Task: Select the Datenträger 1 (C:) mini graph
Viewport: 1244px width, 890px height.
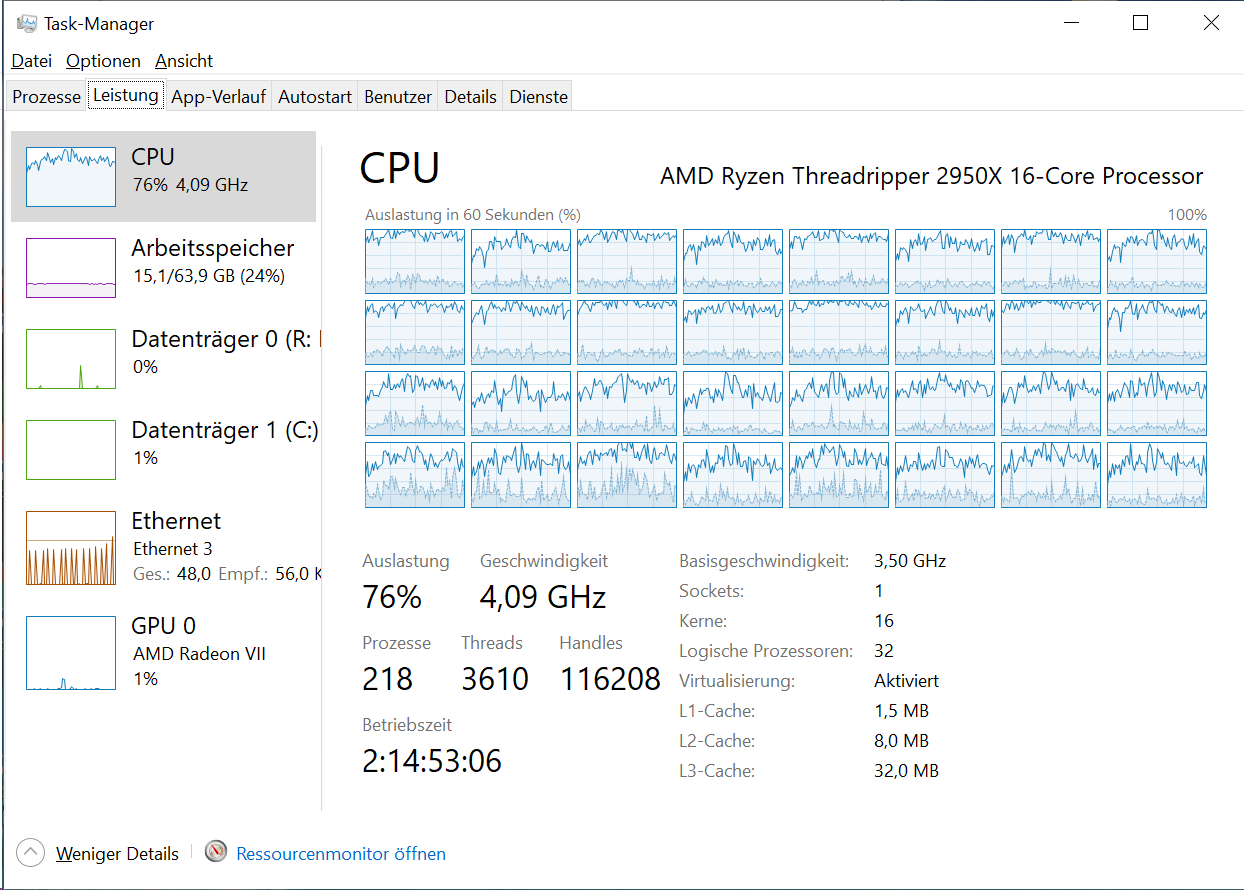Action: [x=71, y=449]
